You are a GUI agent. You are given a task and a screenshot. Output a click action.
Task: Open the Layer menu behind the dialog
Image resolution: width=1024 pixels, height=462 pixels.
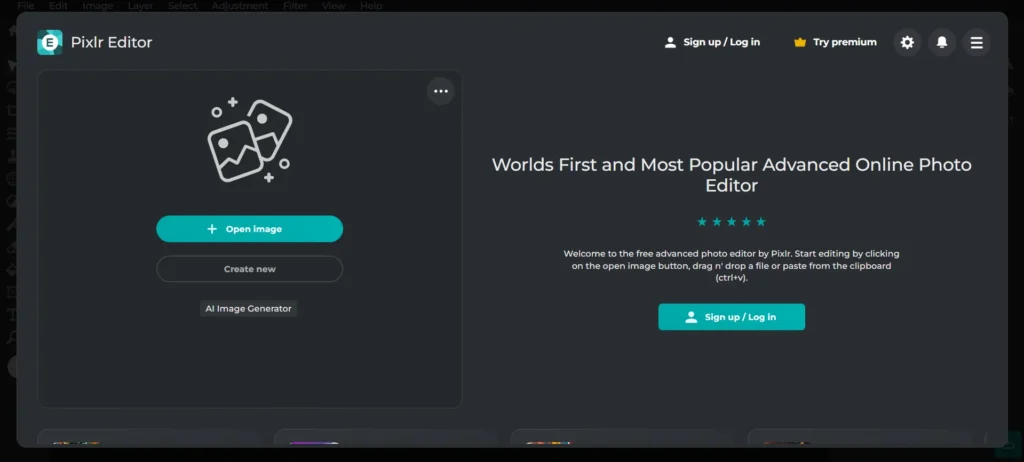(x=140, y=6)
